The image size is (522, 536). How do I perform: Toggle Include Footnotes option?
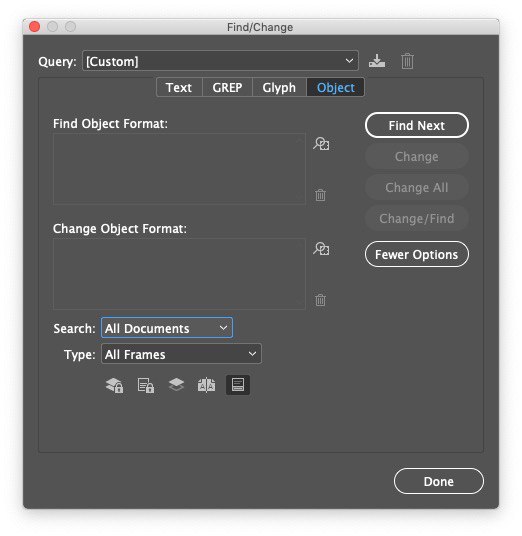coord(238,385)
